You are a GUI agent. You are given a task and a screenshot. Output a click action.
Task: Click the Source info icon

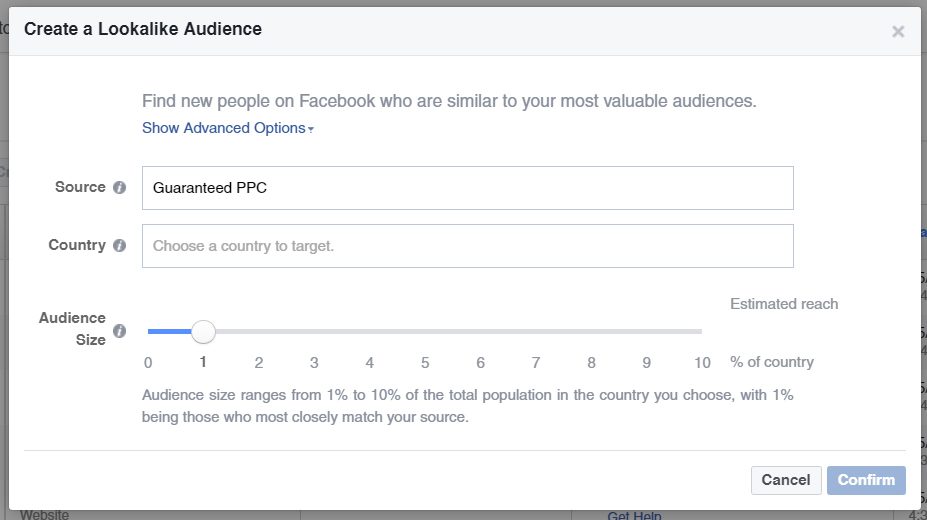[x=119, y=187]
